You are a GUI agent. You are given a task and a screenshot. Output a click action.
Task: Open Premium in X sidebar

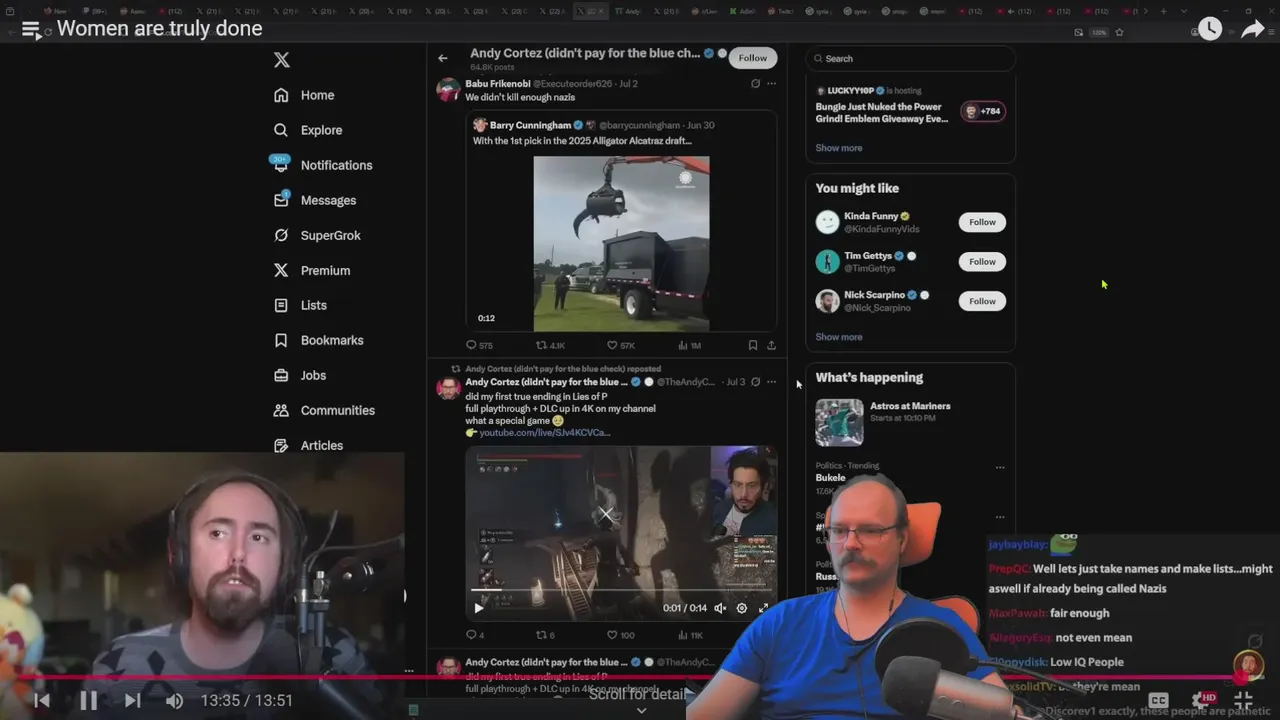312,270
